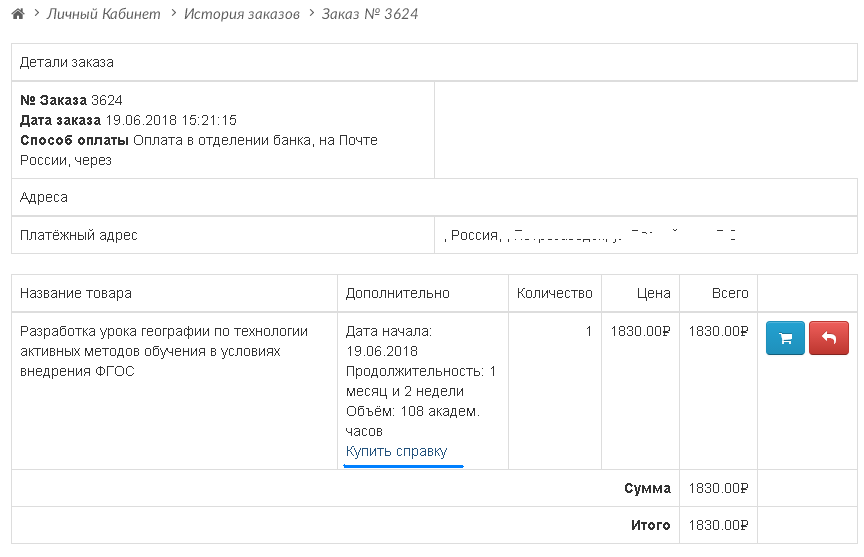Click the Детали заказа section header
The width and height of the screenshot is (864, 557).
[x=67, y=62]
